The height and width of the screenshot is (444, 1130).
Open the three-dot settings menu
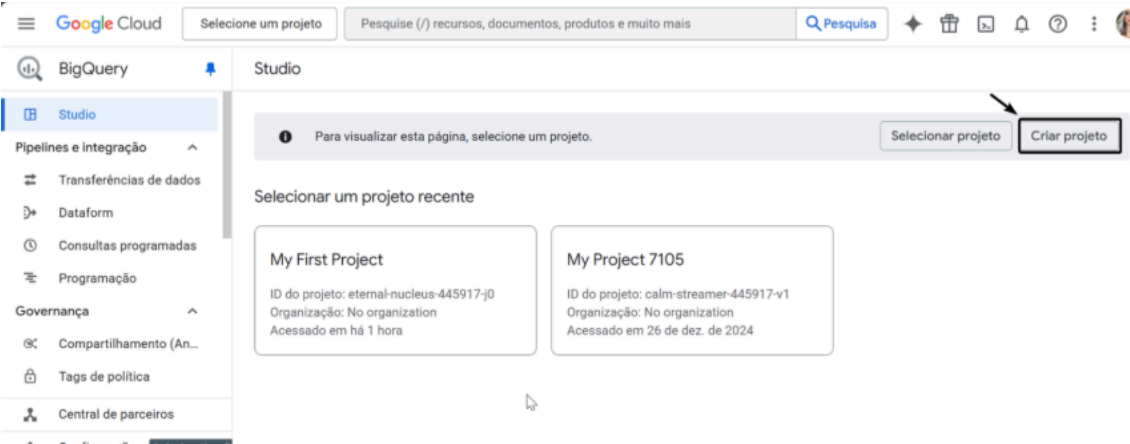click(1094, 24)
